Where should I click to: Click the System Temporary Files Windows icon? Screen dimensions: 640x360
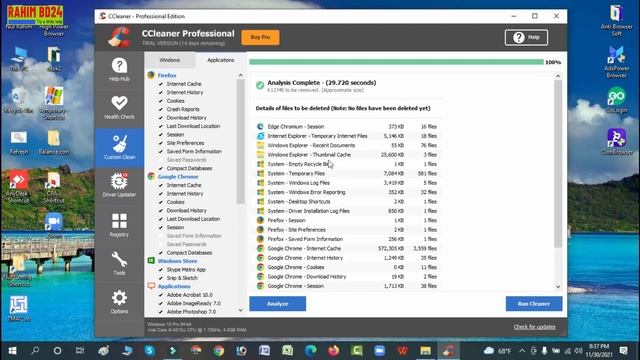click(260, 173)
